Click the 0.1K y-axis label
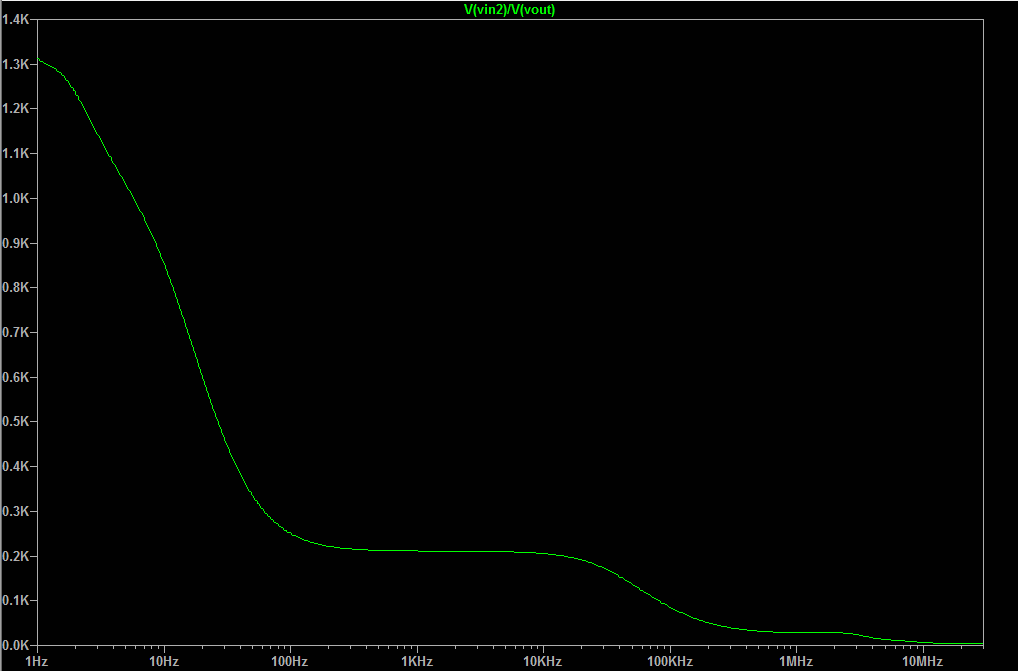Viewport: 1018px width, 671px height. point(16,601)
